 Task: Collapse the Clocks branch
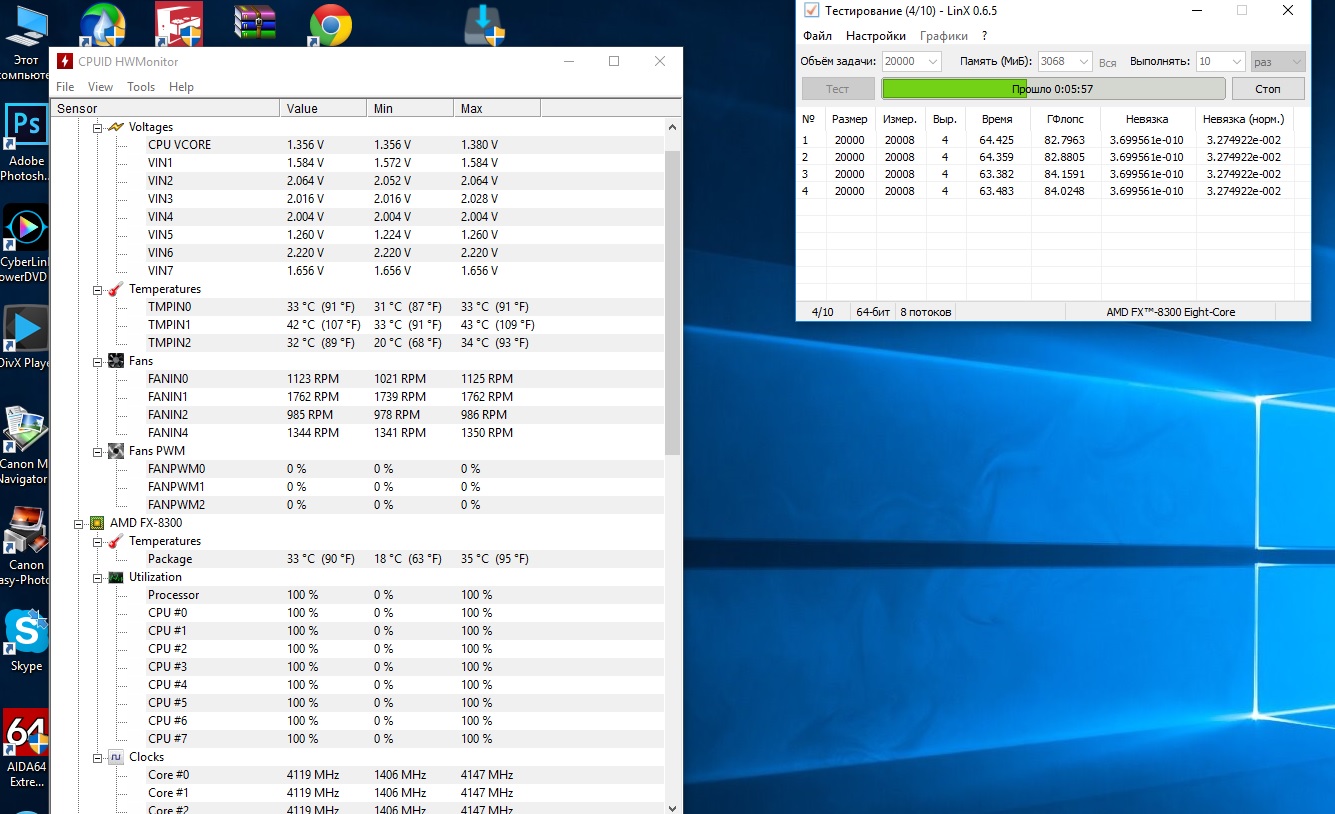tap(98, 757)
